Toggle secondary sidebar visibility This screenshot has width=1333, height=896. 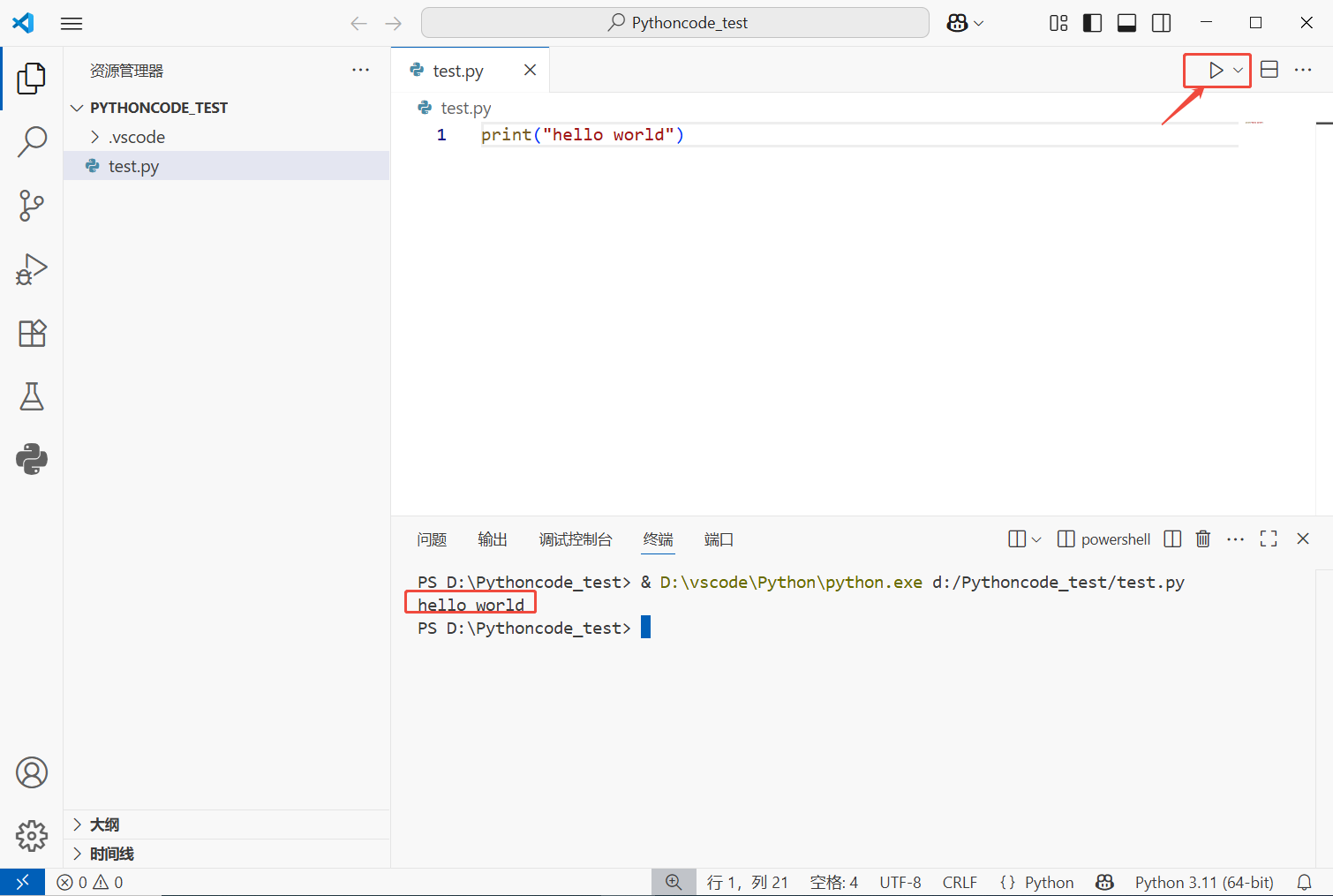point(1162,23)
